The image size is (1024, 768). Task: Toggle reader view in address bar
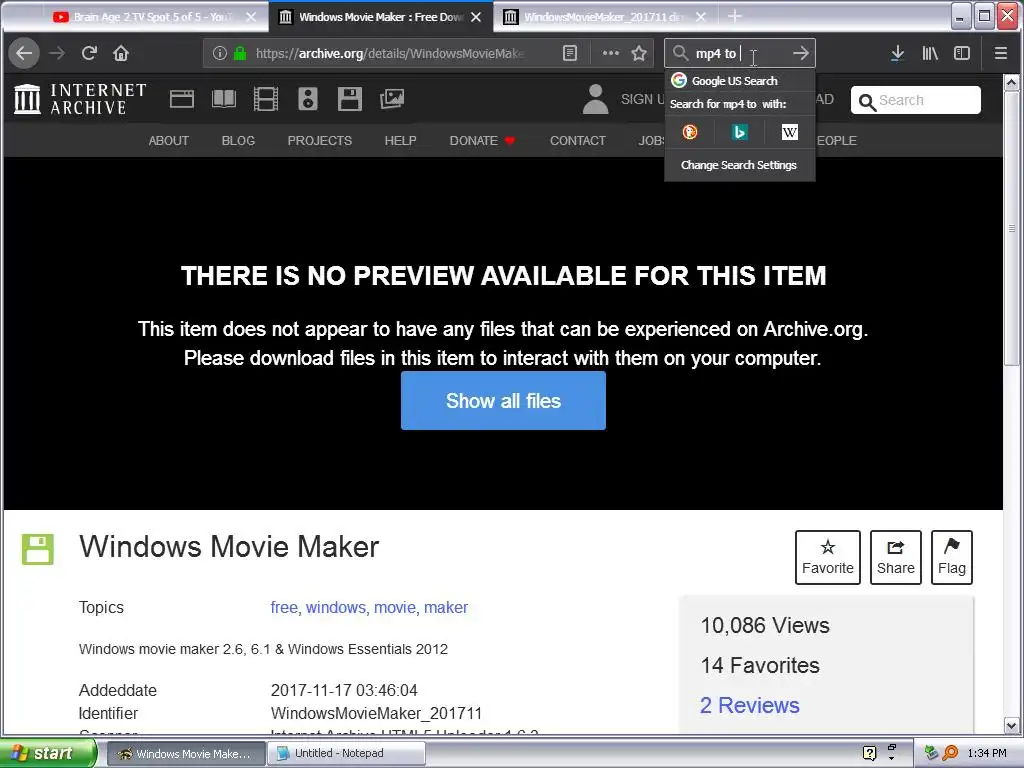point(570,53)
